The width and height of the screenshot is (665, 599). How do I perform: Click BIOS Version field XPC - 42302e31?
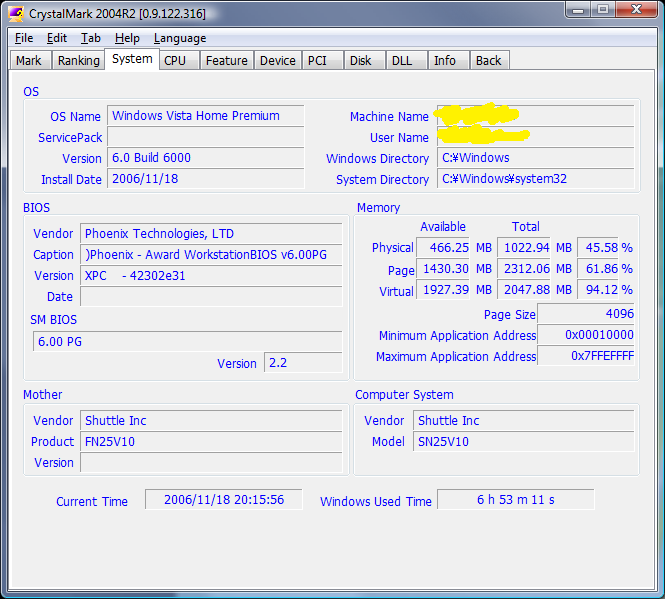coord(211,276)
